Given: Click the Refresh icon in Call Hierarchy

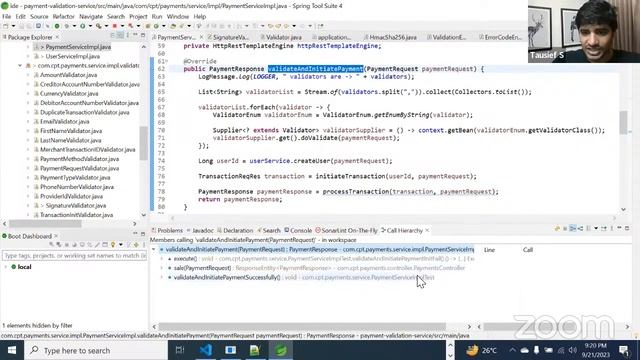Looking at the screenshot, I should coord(557,229).
